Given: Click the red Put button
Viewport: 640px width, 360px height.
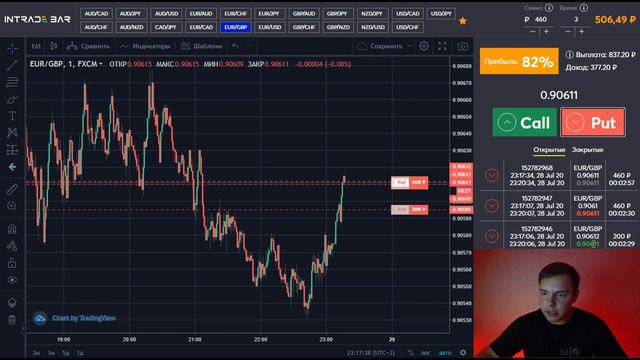Looking at the screenshot, I should [x=593, y=122].
